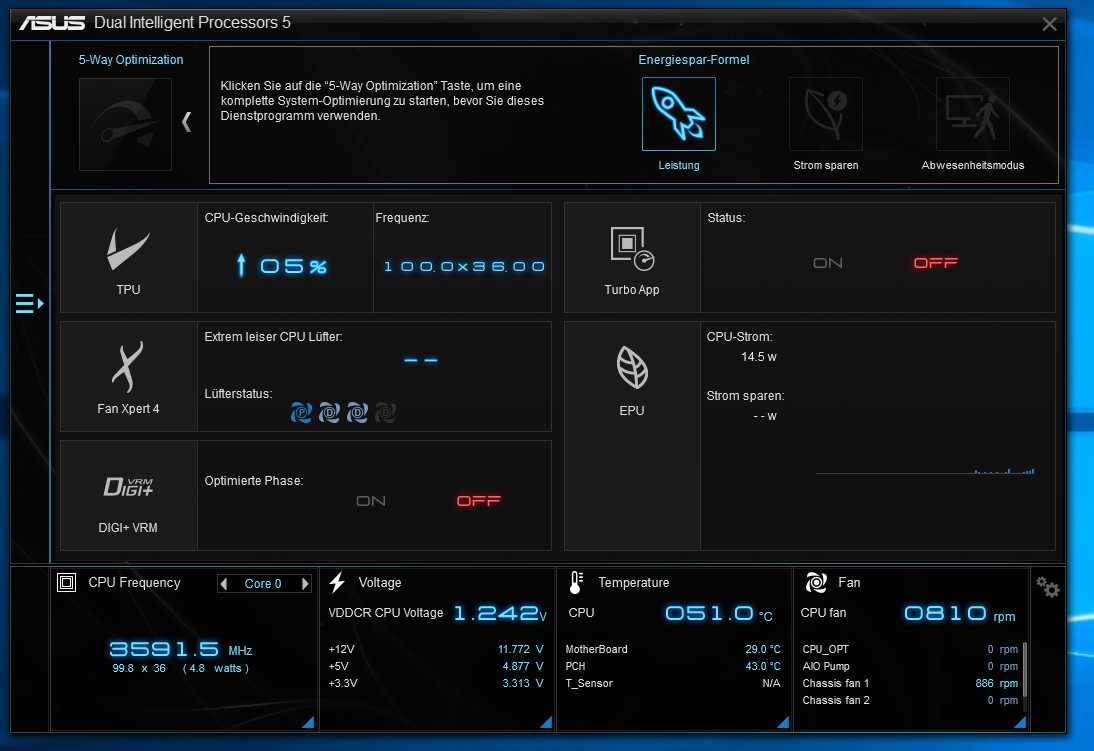Click the second fan status icon
Screen dimensions: 1094x751
pyautogui.click(x=329, y=412)
